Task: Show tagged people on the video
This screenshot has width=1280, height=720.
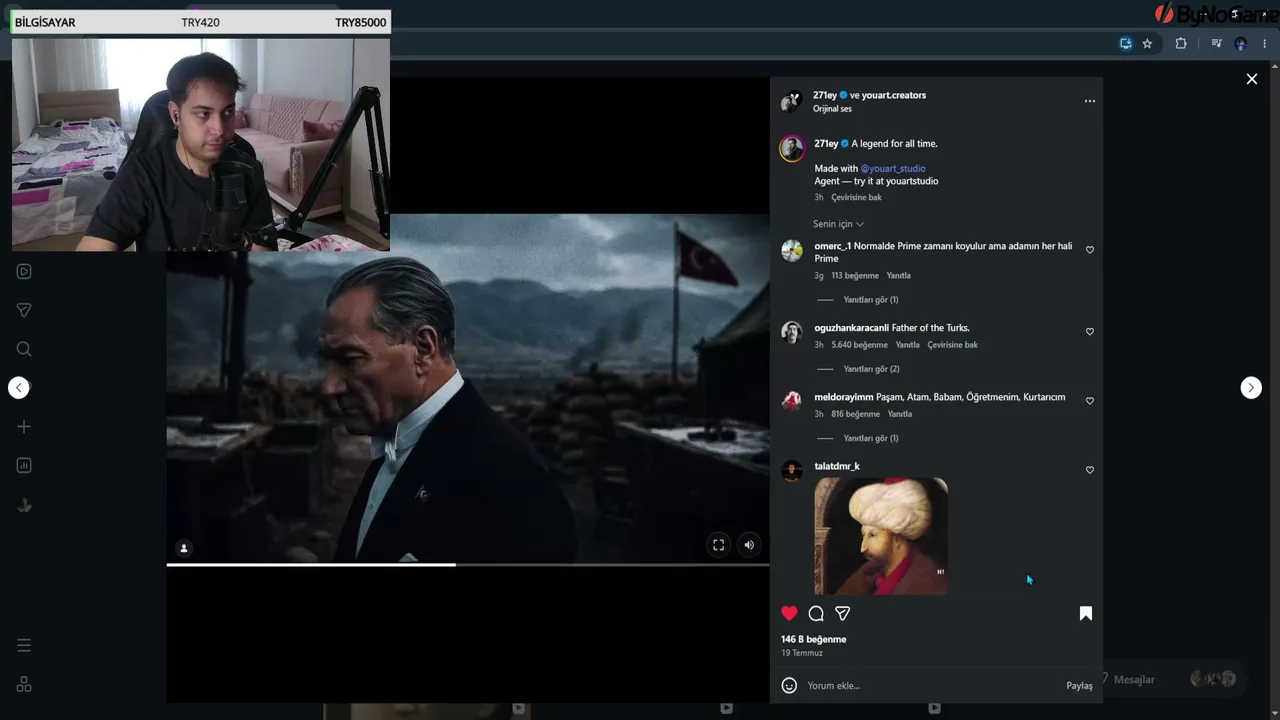Action: (184, 548)
